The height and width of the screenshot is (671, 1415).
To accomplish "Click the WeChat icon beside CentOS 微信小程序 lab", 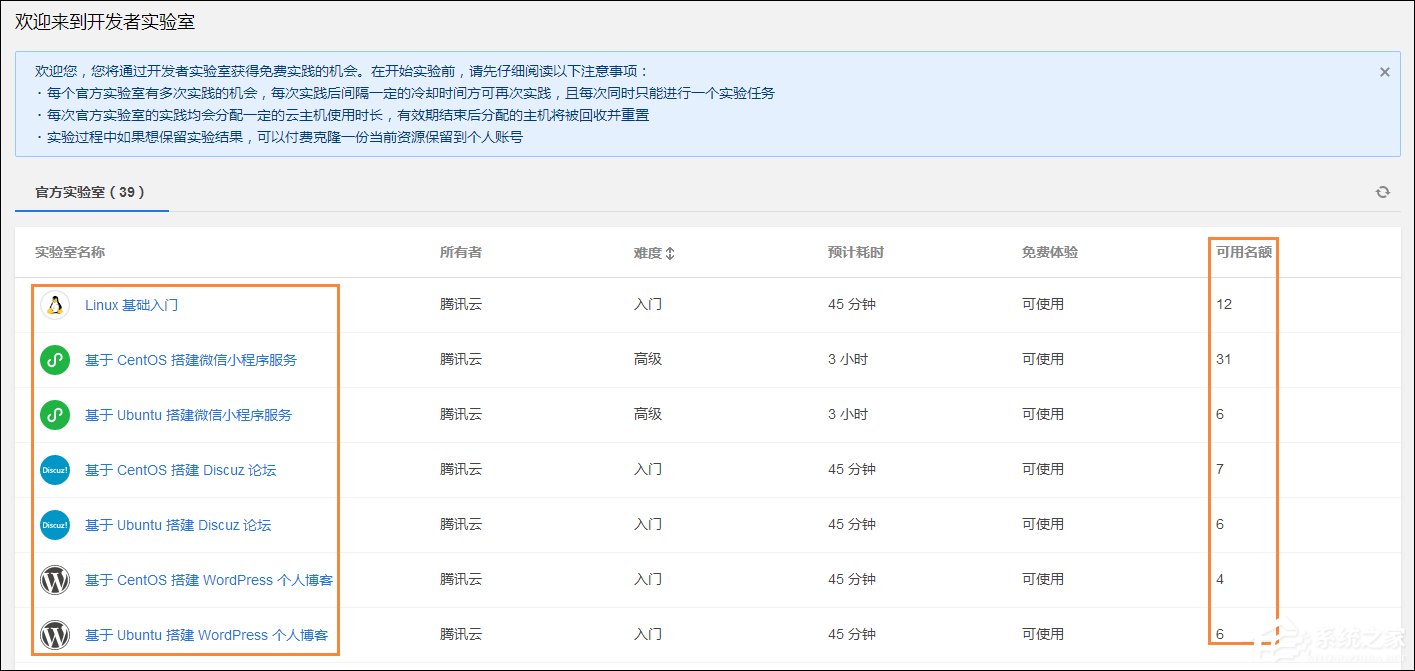I will [x=54, y=359].
